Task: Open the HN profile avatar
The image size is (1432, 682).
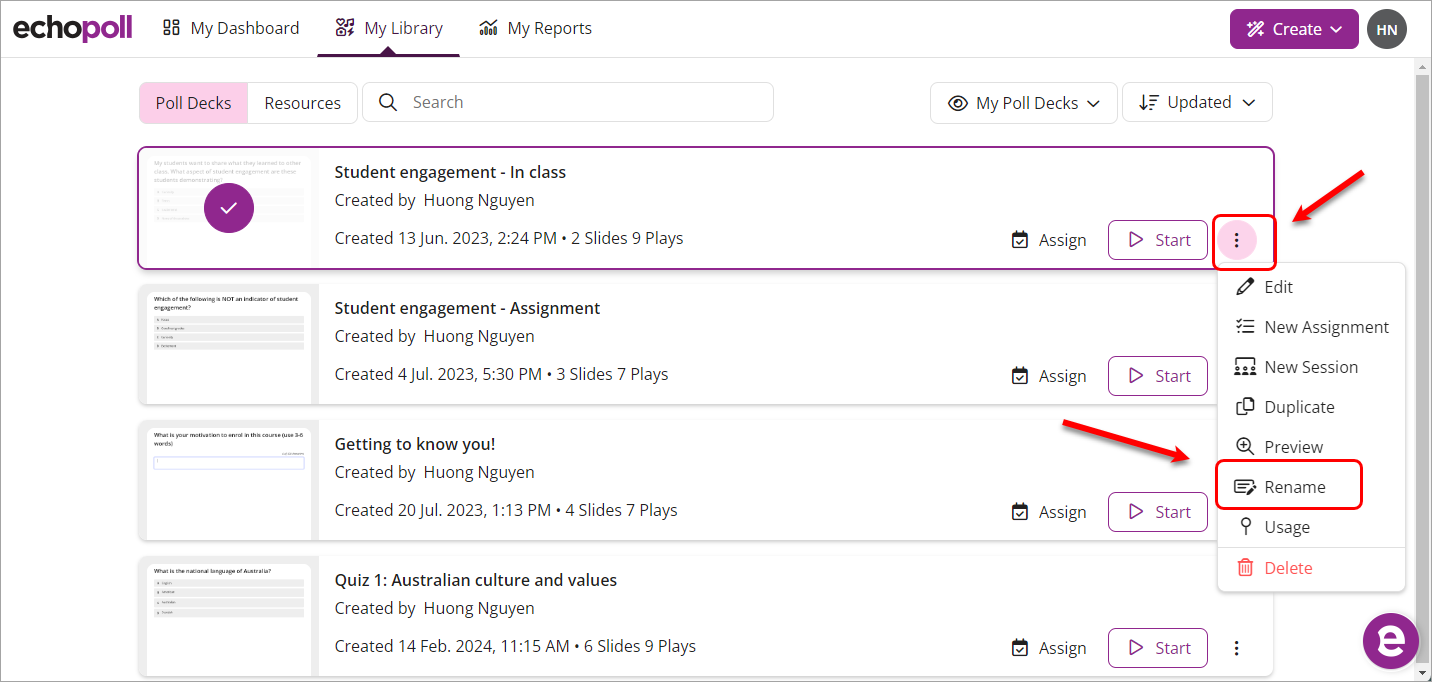Action: (1387, 29)
